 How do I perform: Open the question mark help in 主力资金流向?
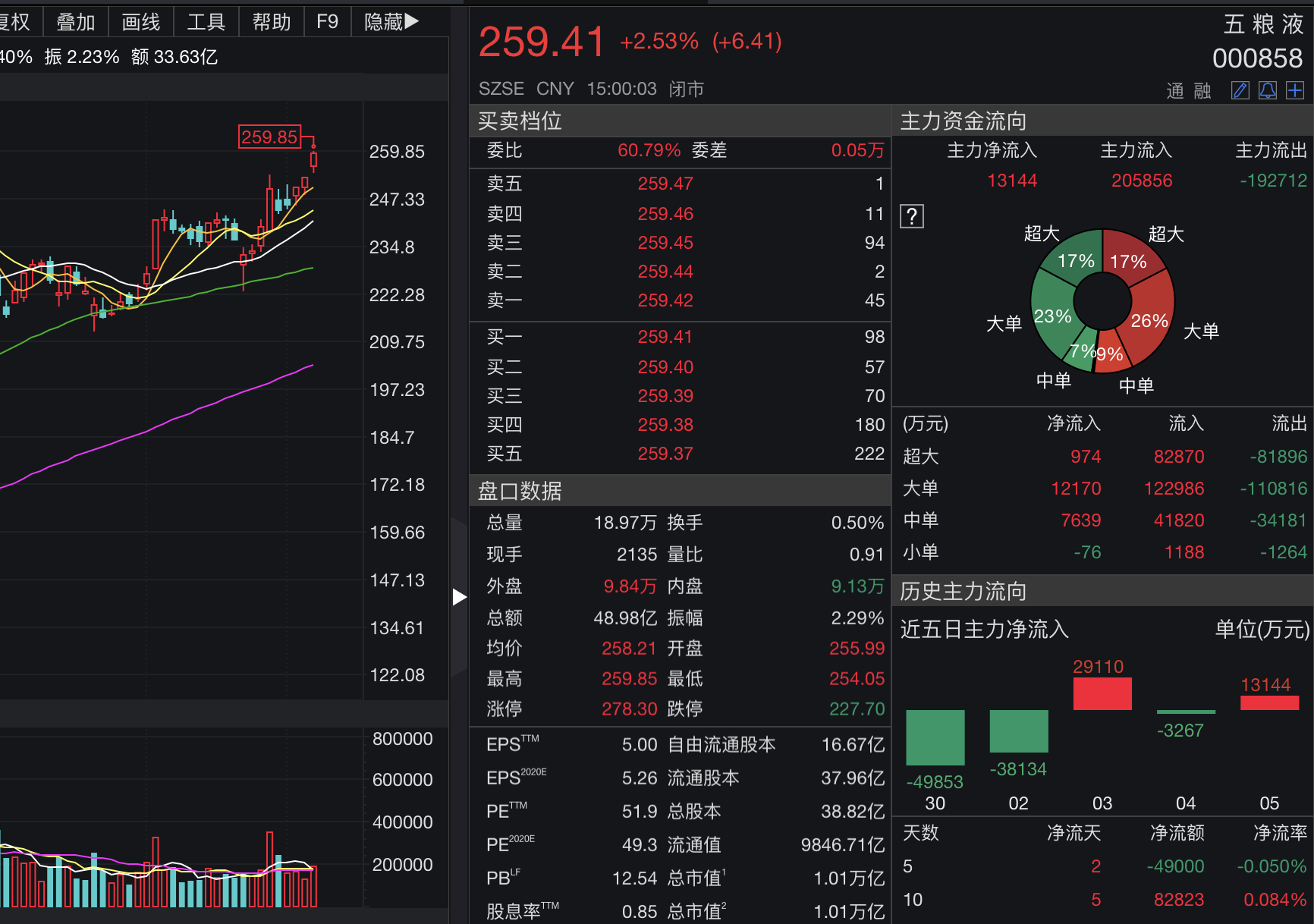(912, 216)
